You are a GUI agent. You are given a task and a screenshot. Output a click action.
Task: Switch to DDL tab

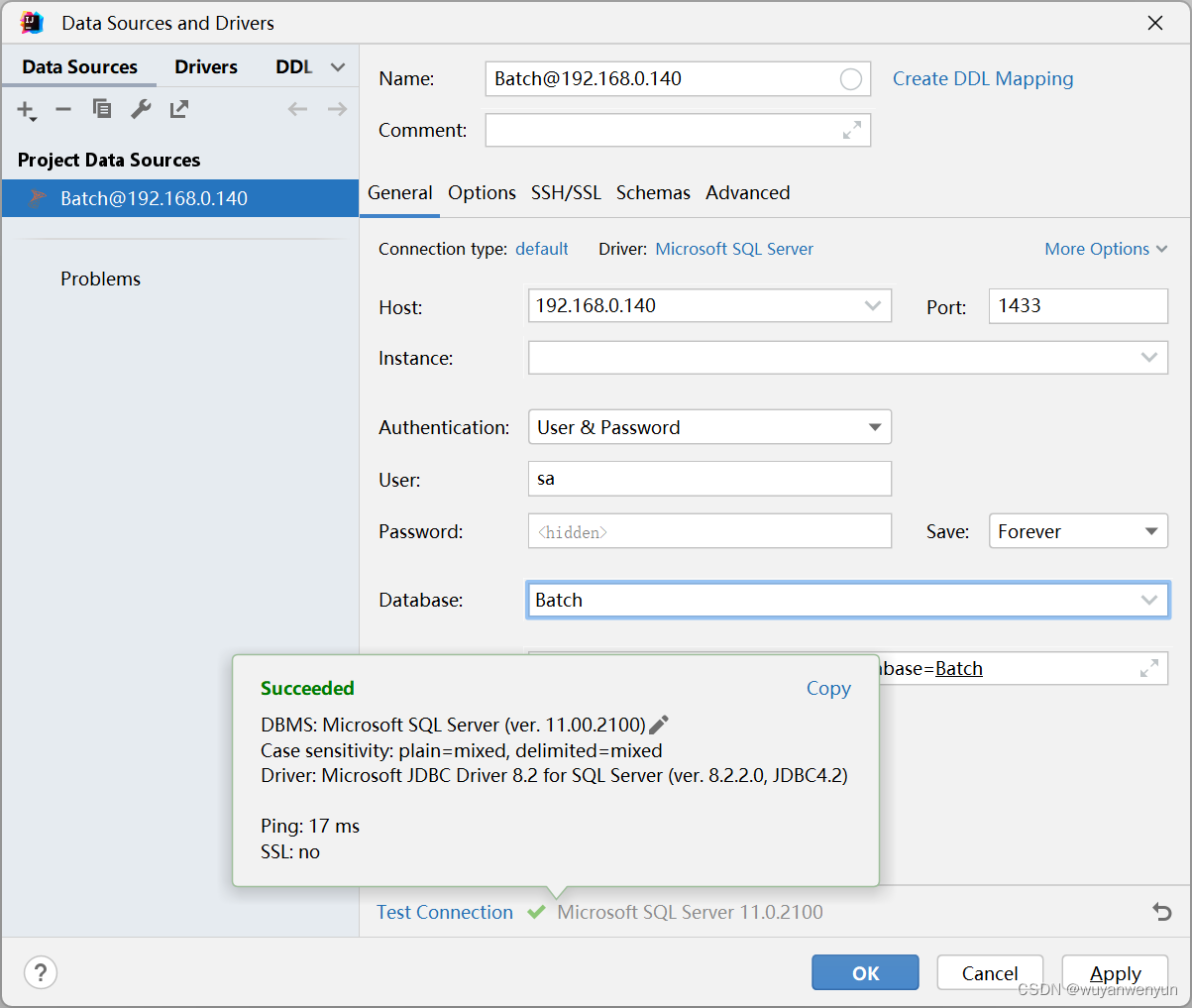[294, 66]
